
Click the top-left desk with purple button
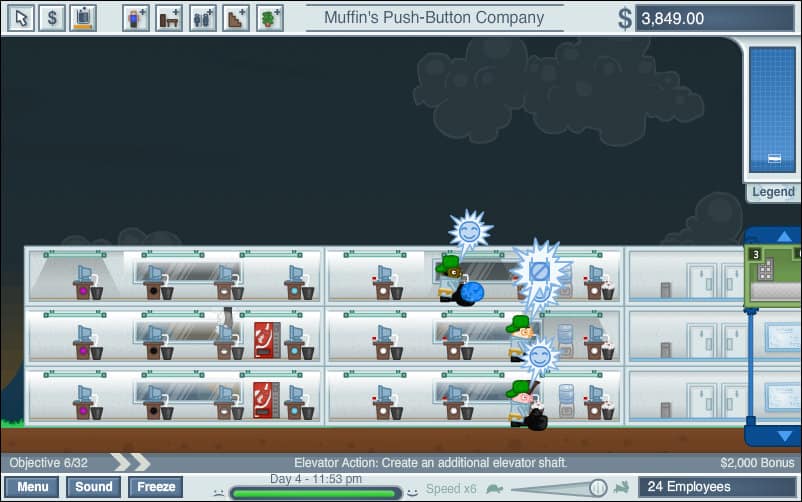pos(87,283)
